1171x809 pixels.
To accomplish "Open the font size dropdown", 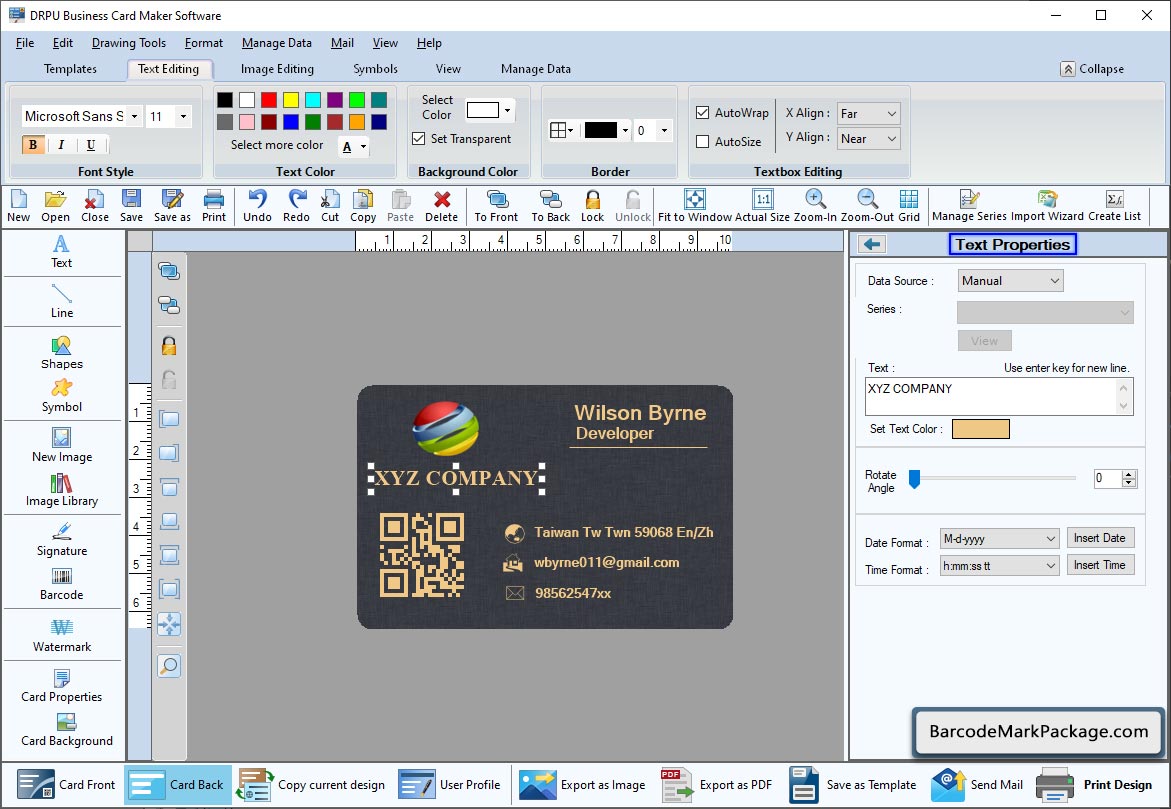I will (183, 117).
